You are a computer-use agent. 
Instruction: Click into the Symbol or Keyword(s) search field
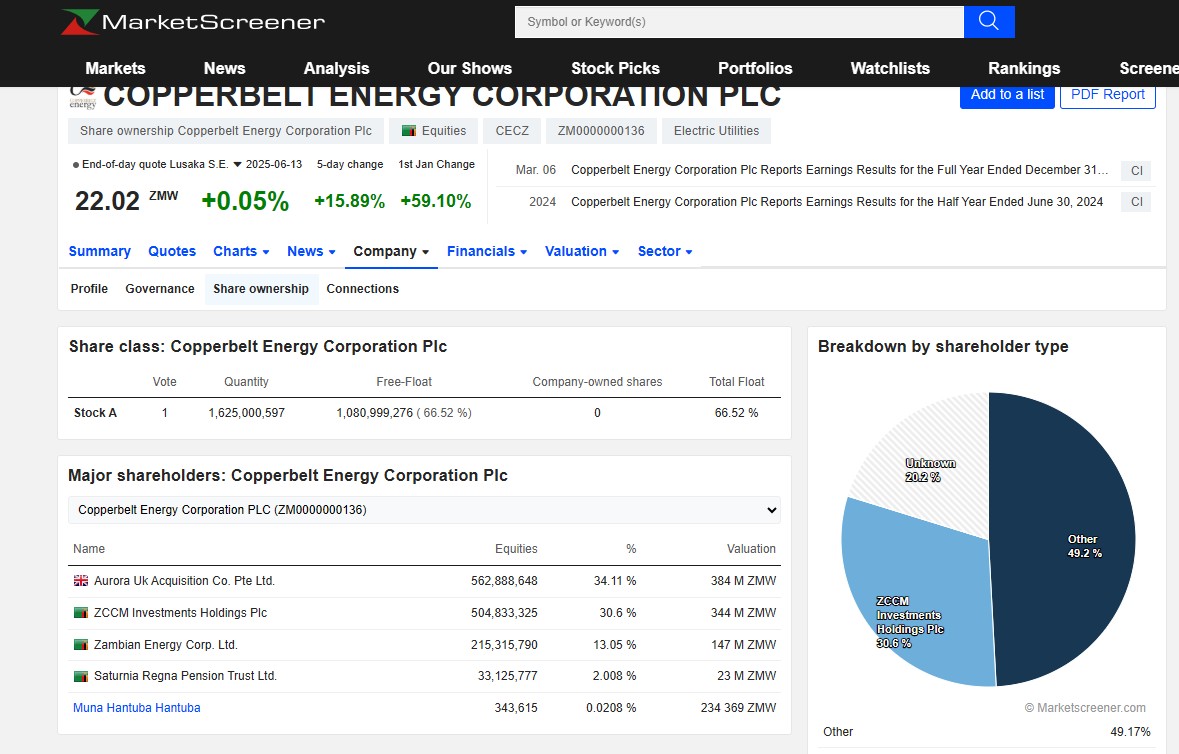pos(739,22)
